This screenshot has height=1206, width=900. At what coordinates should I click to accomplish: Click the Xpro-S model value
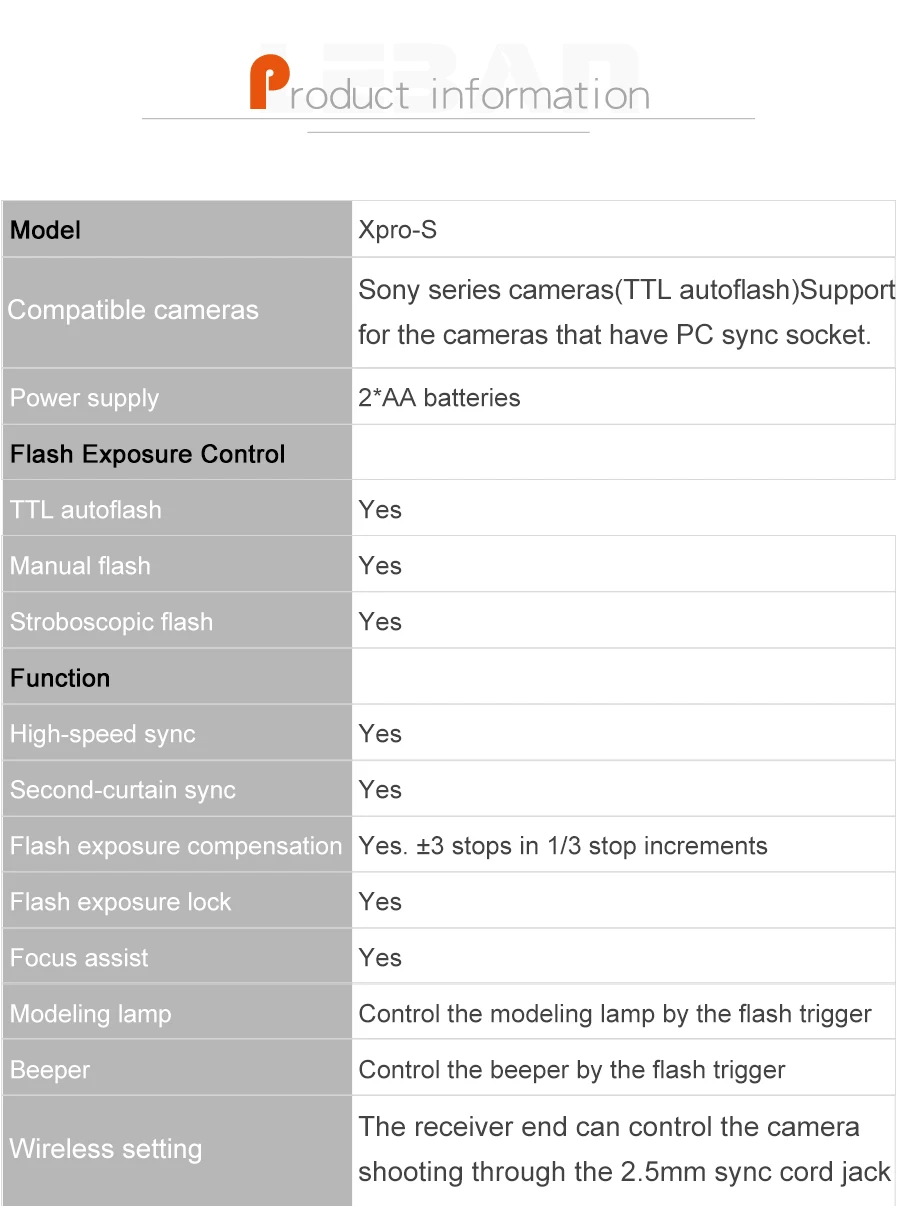[398, 231]
